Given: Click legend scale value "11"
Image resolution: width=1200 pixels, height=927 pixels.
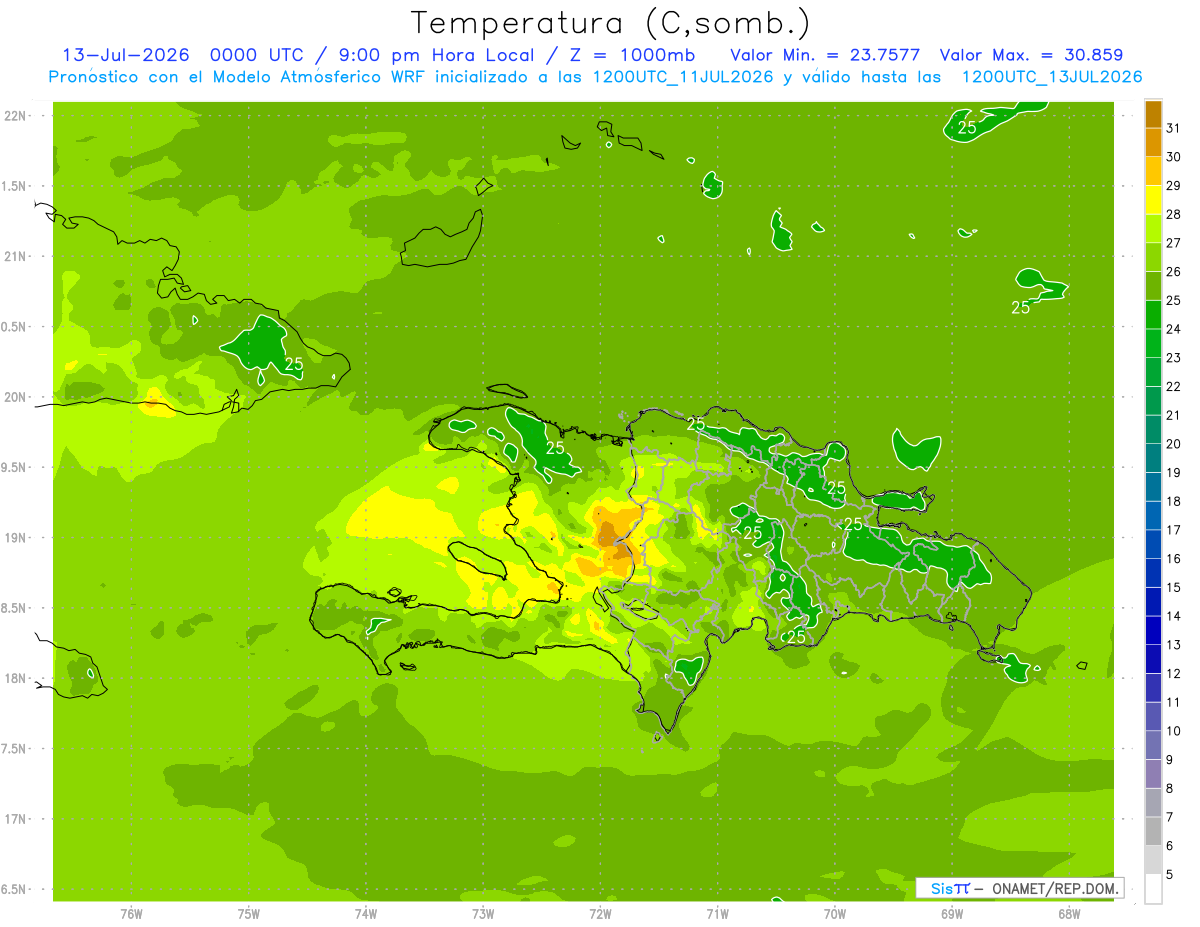Looking at the screenshot, I should (1174, 703).
